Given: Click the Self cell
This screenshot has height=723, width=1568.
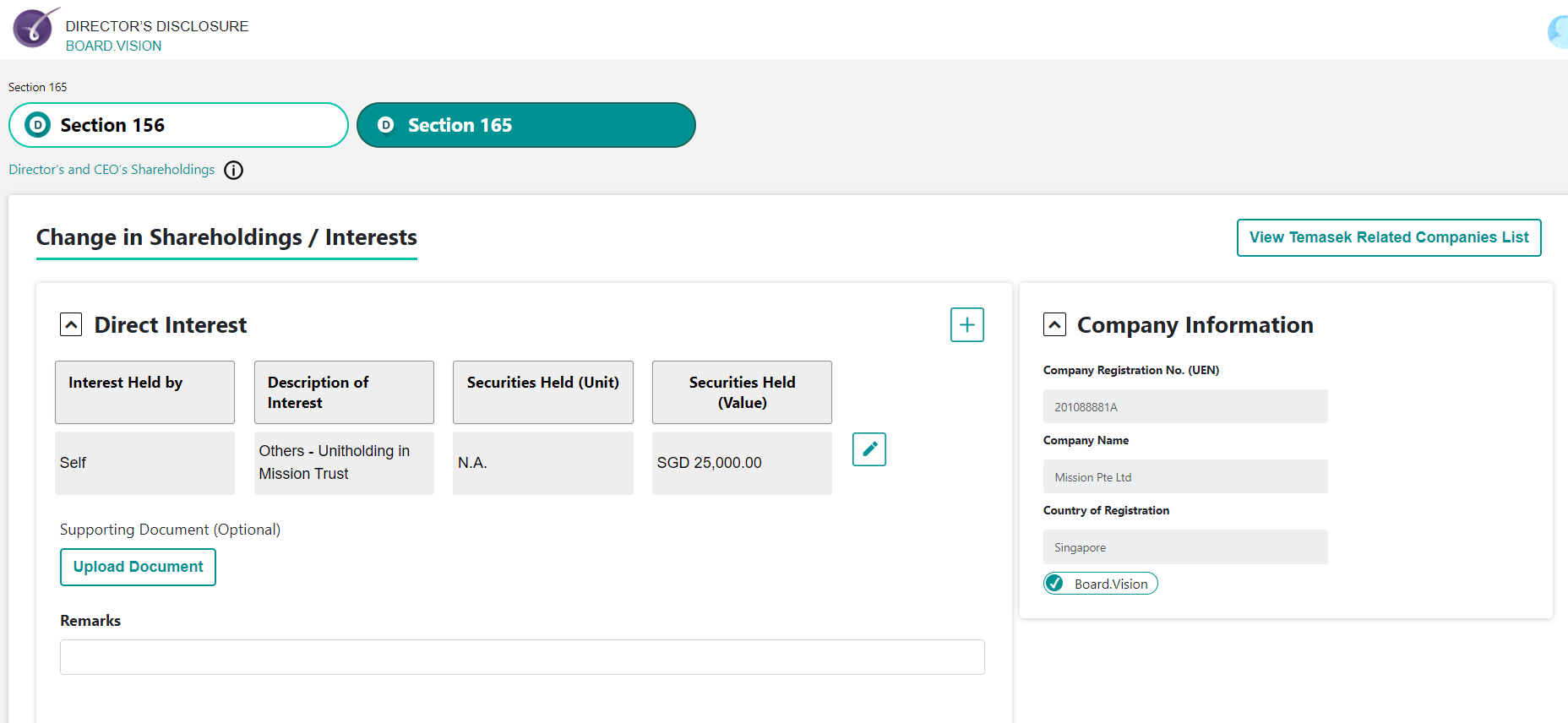Looking at the screenshot, I should (144, 463).
